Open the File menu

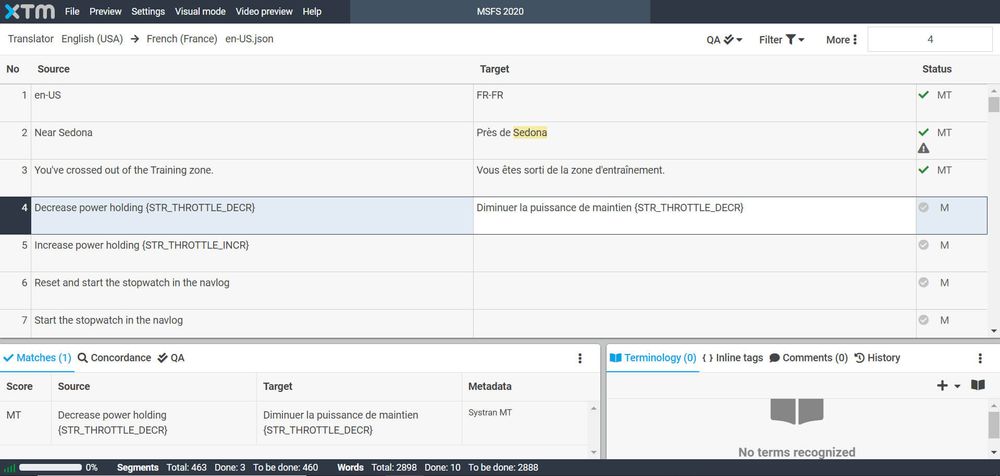(72, 11)
